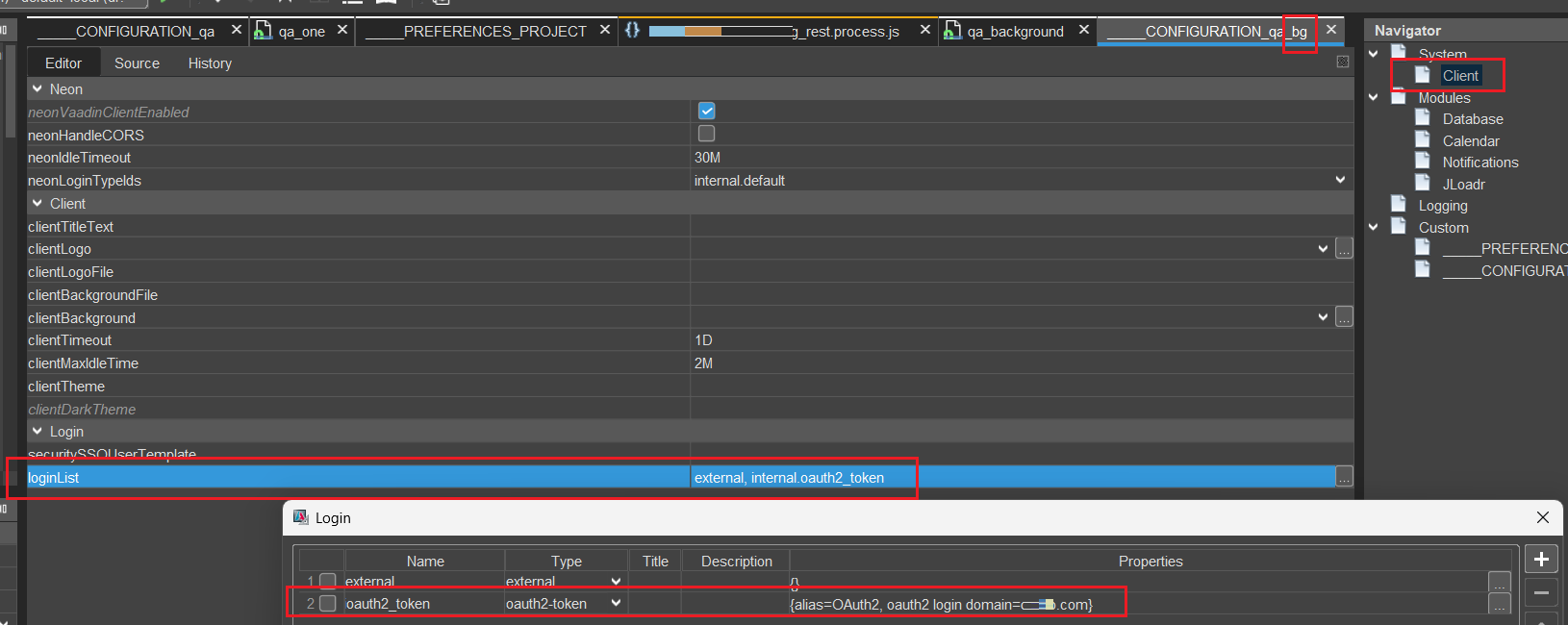This screenshot has width=1568, height=625.
Task: Switch to the qa_one tab
Action: click(302, 32)
